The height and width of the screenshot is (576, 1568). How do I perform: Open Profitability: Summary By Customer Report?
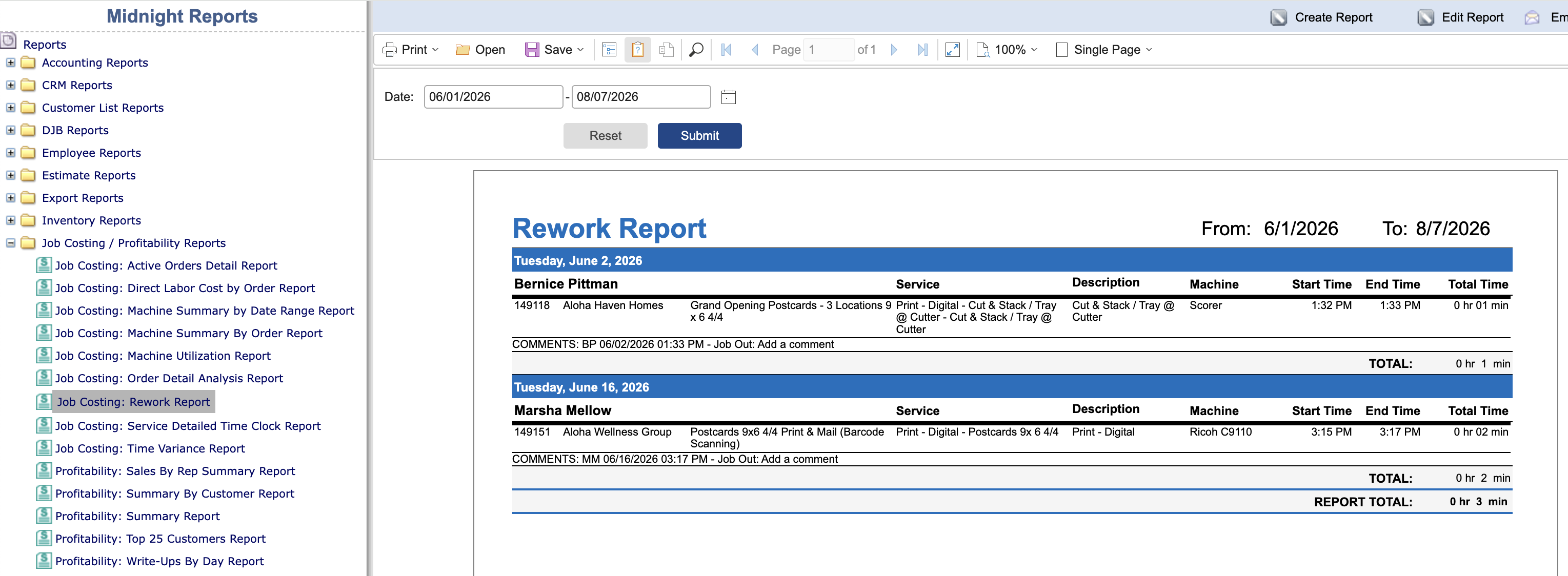click(x=175, y=493)
